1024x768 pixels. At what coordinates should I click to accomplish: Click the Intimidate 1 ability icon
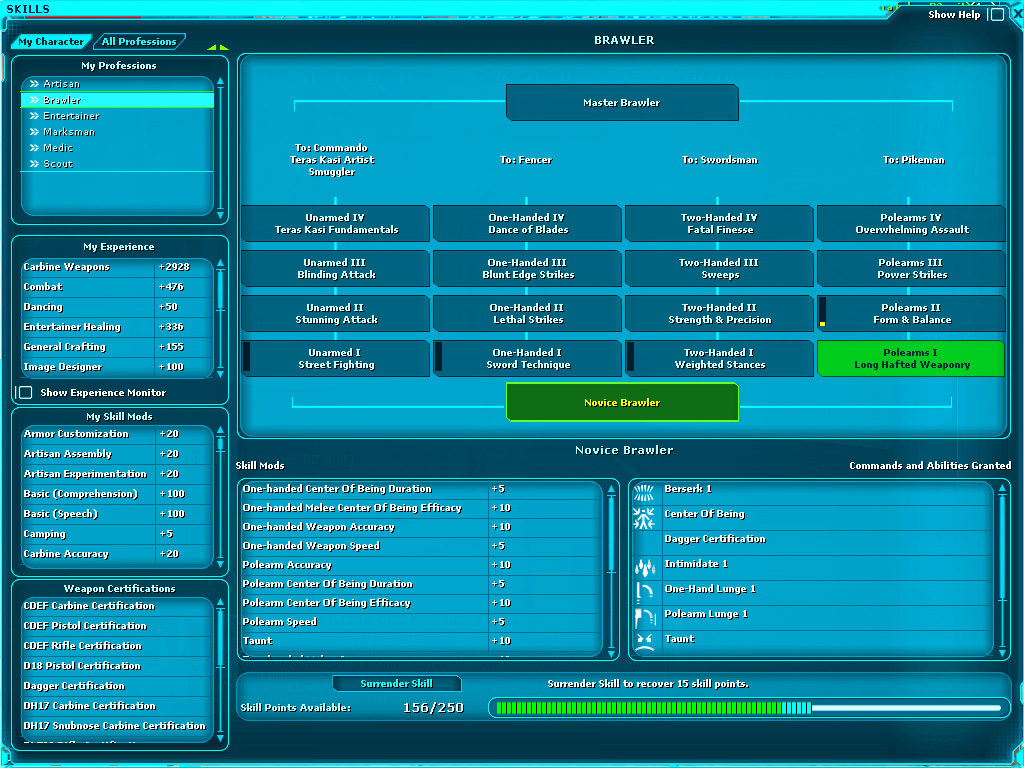pyautogui.click(x=645, y=568)
